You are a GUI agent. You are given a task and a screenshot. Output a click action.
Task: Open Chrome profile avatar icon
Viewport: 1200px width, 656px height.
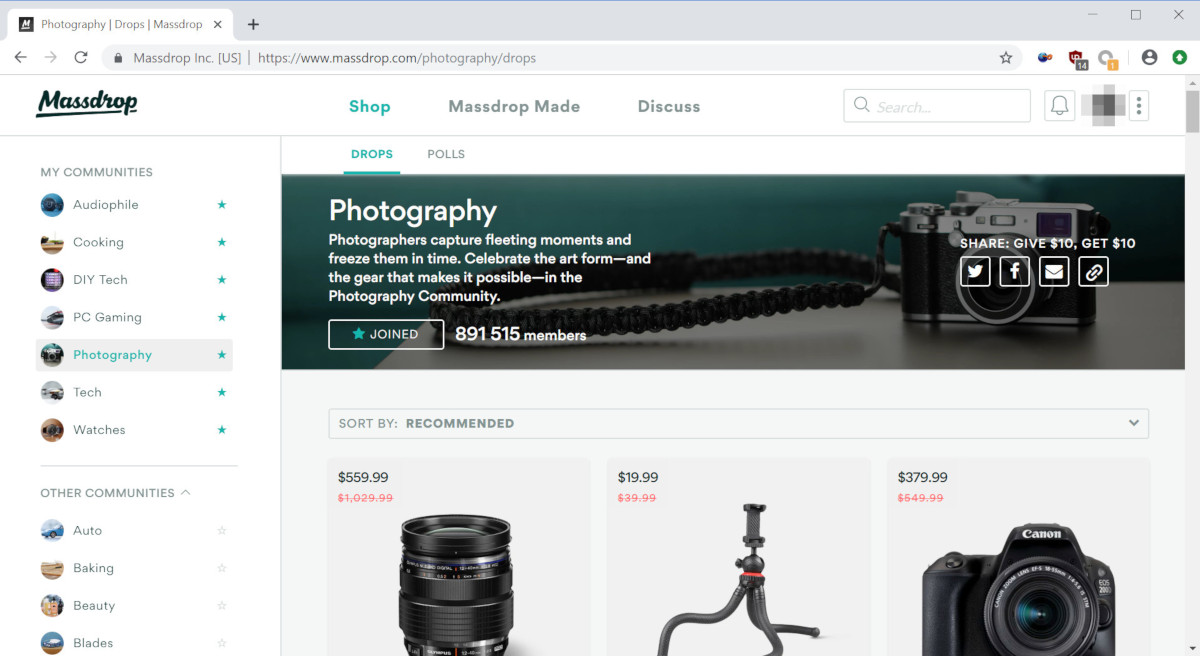[1149, 58]
